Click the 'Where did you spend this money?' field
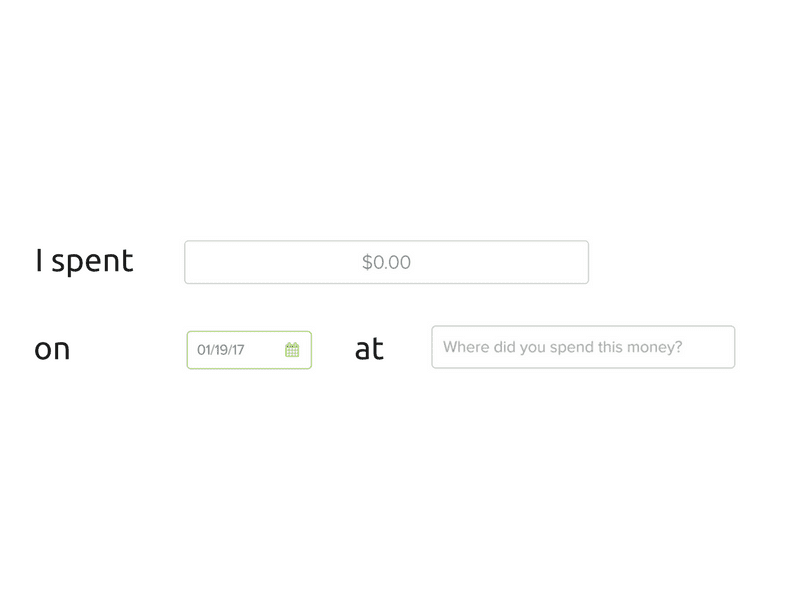This screenshot has width=800, height=600. [x=583, y=347]
